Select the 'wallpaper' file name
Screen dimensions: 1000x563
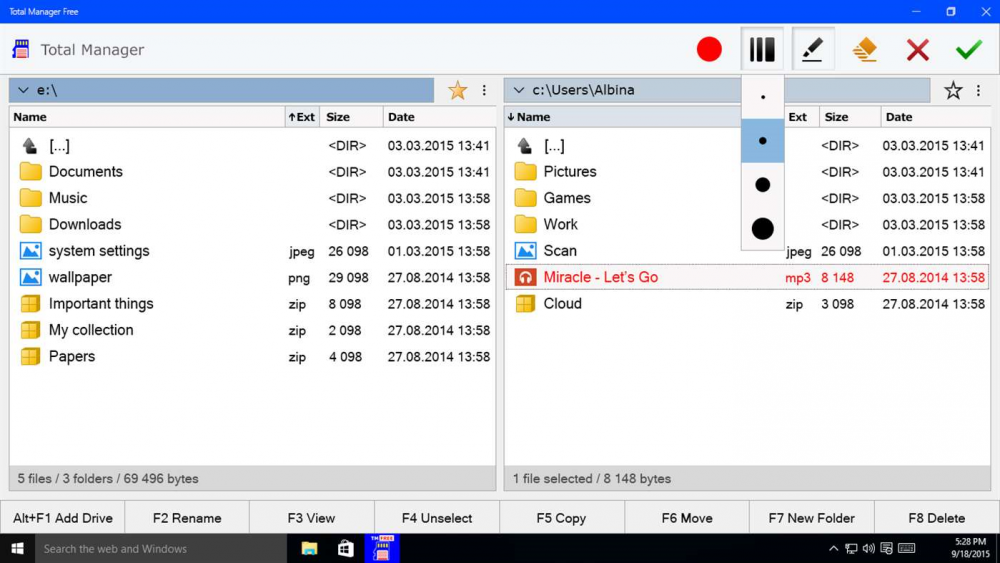tap(80, 277)
